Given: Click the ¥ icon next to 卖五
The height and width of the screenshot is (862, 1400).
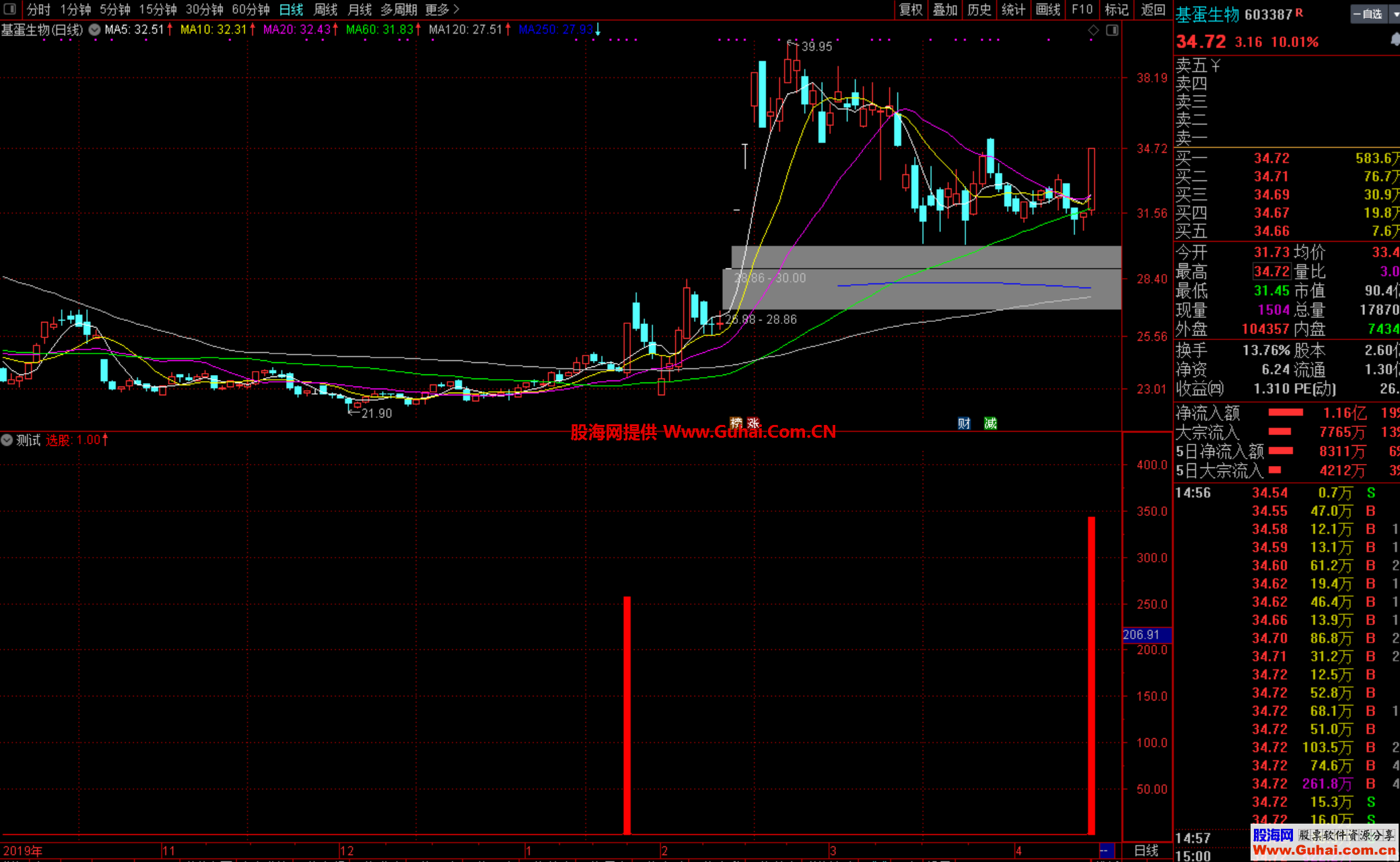Looking at the screenshot, I should point(1216,65).
